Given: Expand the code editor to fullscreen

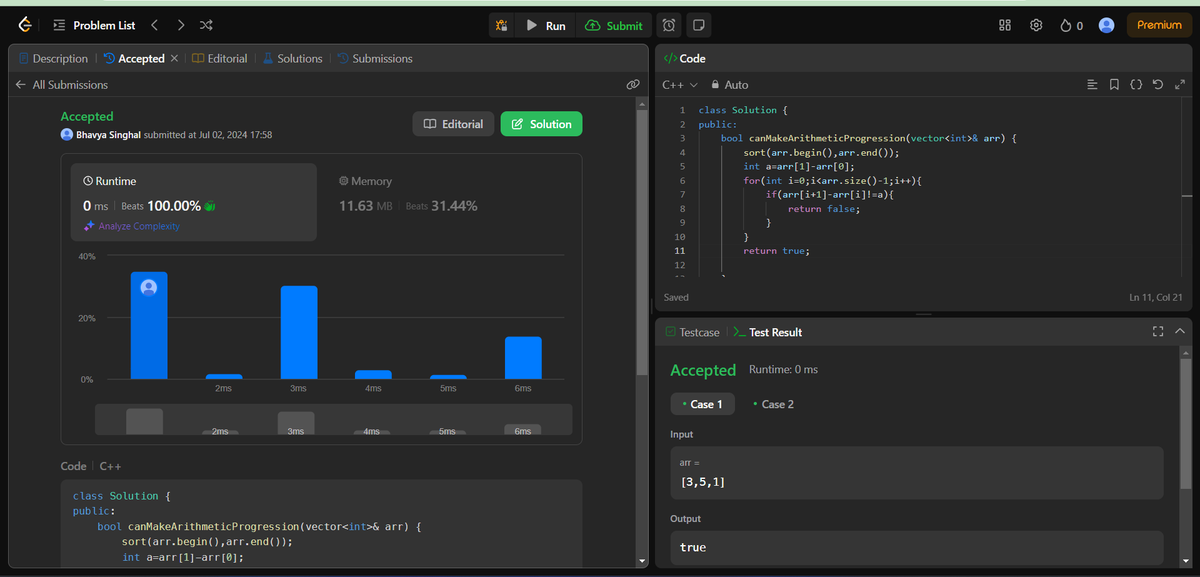Looking at the screenshot, I should (1178, 85).
